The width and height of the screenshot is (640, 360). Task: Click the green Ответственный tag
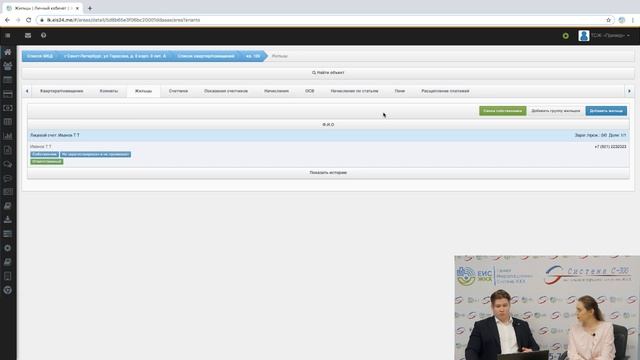click(47, 162)
